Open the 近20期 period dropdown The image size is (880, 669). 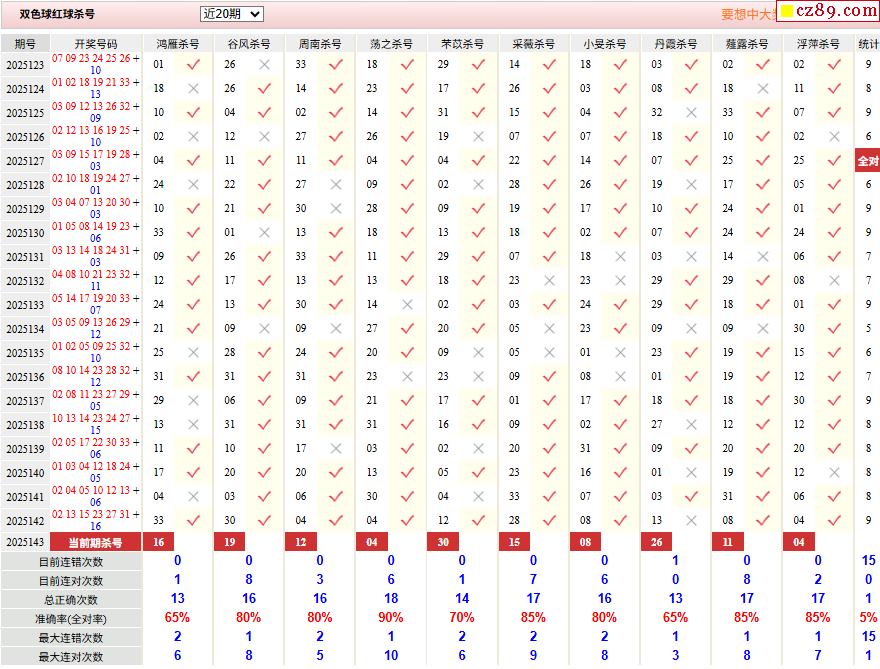click(x=231, y=14)
